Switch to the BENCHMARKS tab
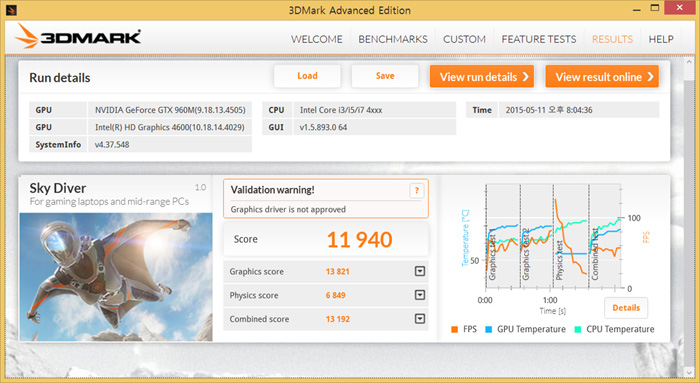700x383 pixels. pyautogui.click(x=393, y=39)
